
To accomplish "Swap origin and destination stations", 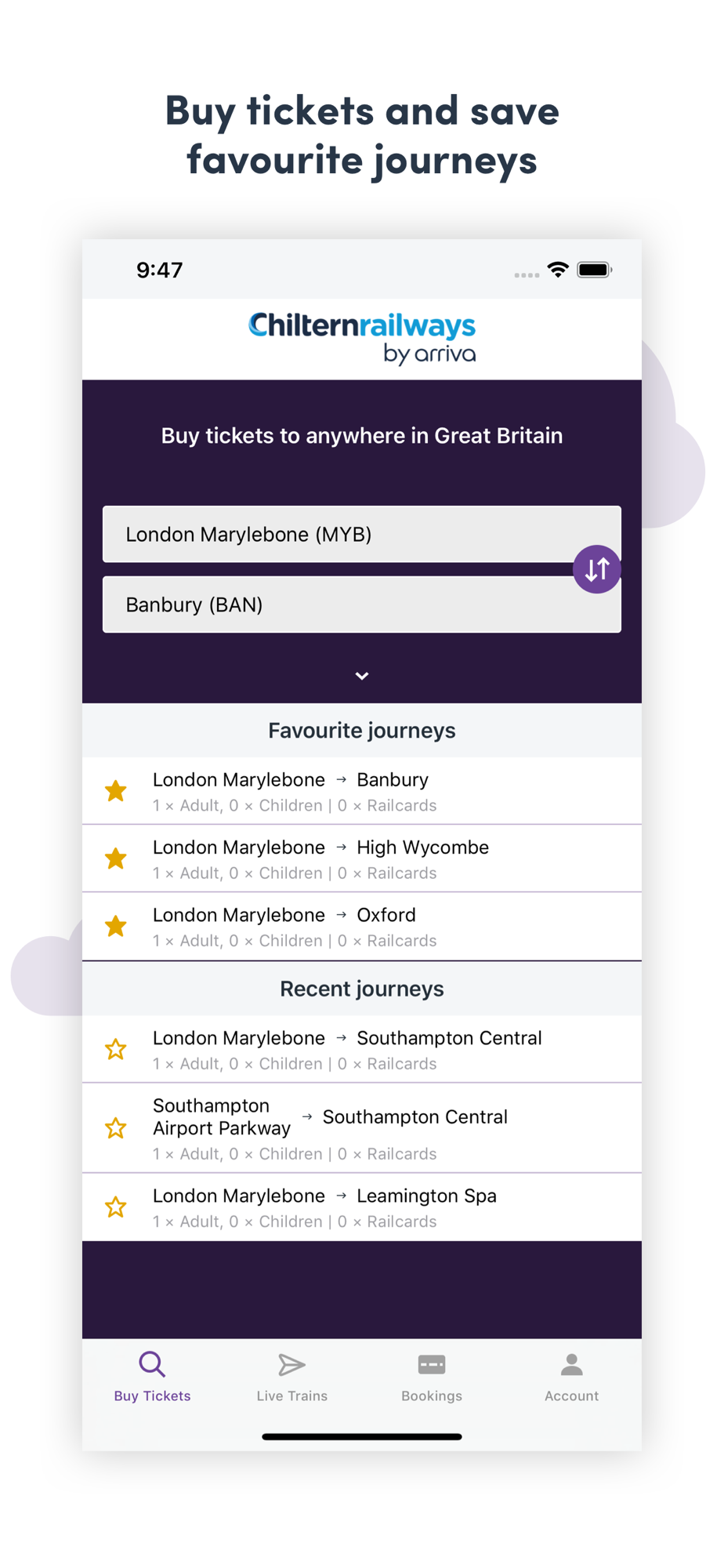I will (596, 569).
